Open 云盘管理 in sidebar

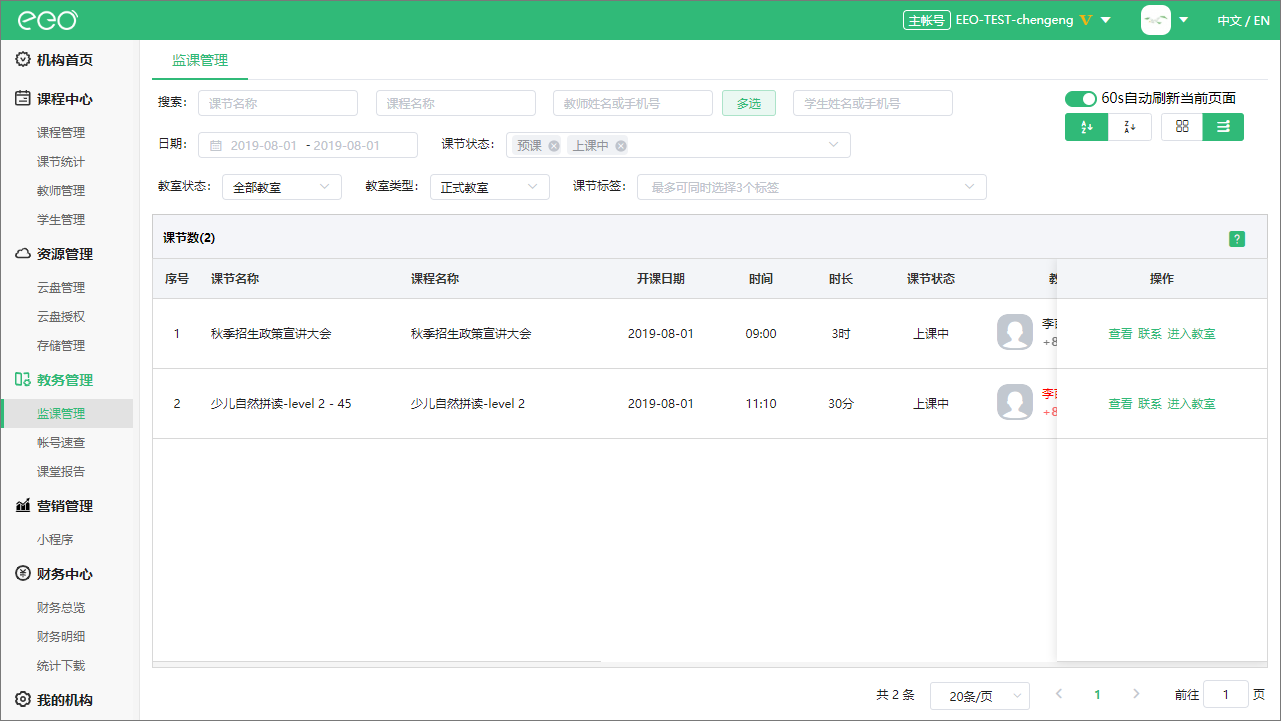coord(61,288)
